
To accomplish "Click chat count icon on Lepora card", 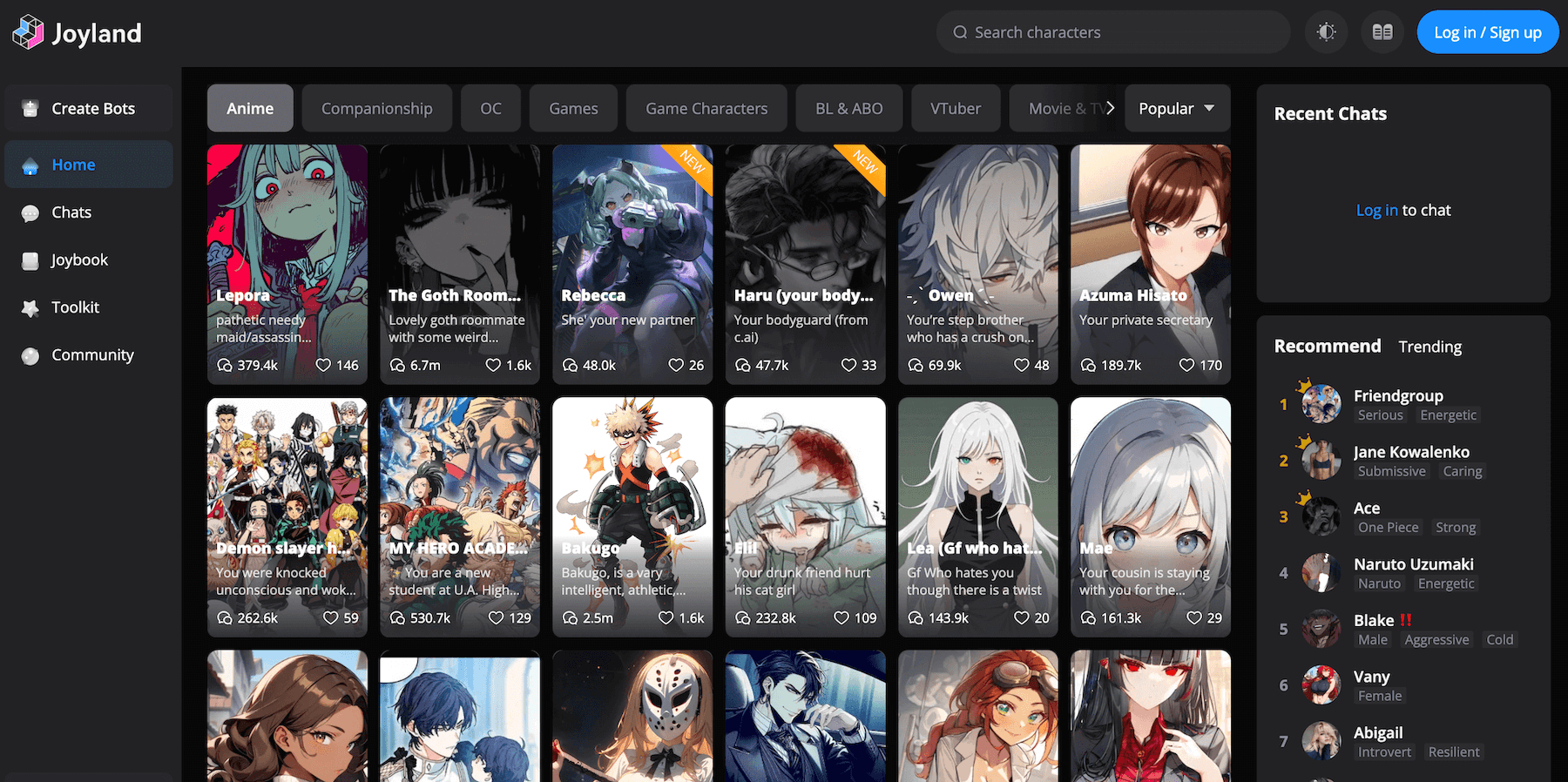I will [225, 365].
